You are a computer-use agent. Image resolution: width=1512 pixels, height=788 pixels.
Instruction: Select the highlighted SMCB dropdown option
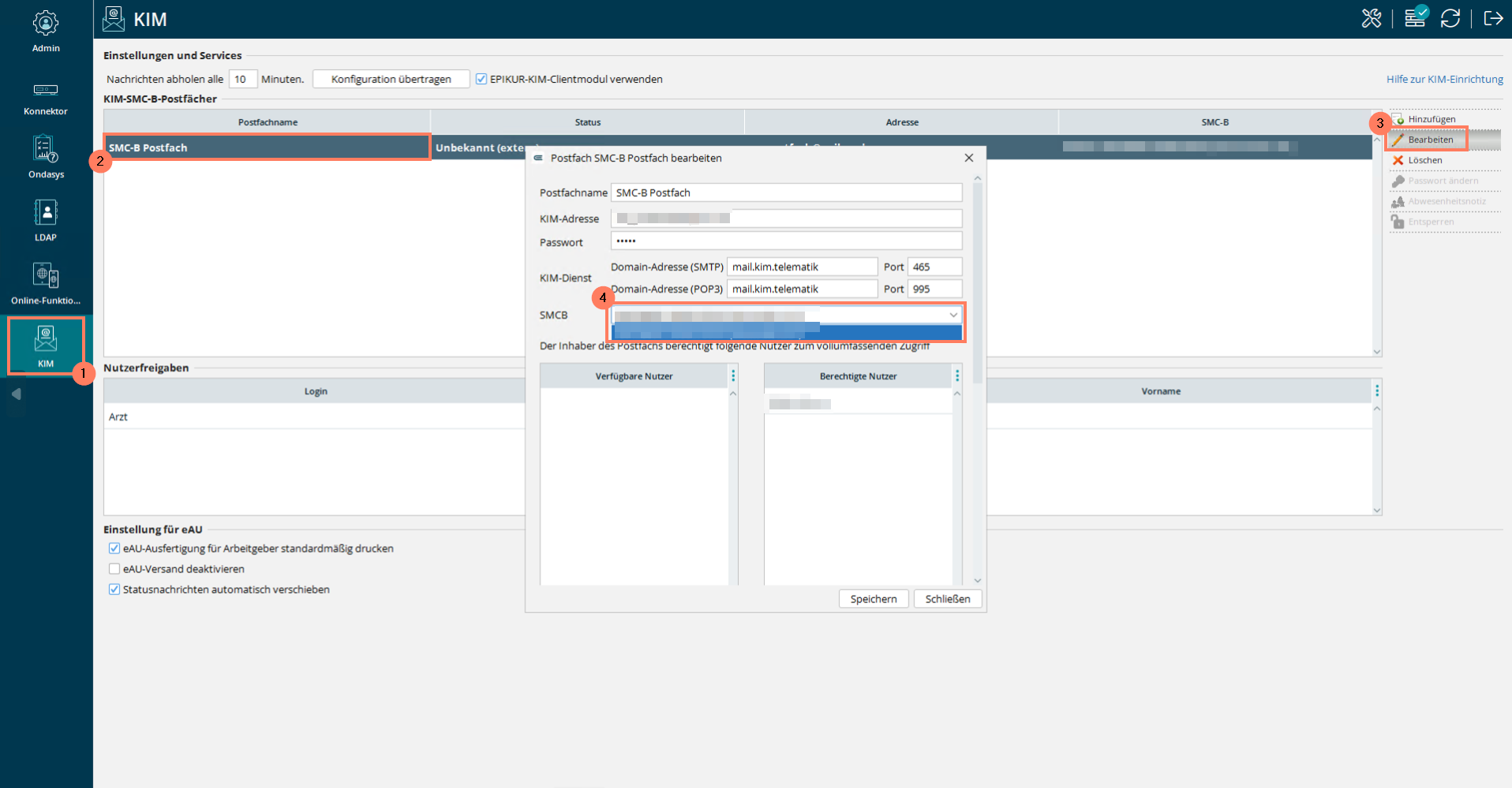click(787, 332)
